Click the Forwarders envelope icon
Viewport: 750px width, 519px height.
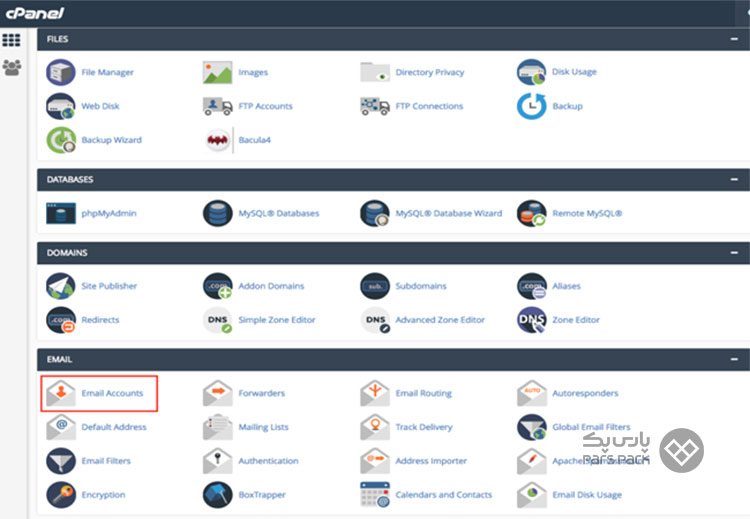(x=218, y=393)
